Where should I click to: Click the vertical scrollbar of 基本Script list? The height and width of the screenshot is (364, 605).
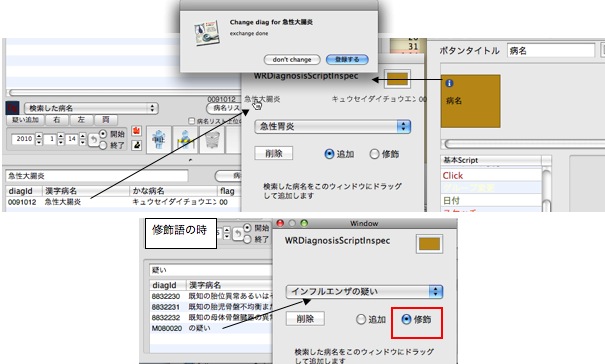(546, 189)
